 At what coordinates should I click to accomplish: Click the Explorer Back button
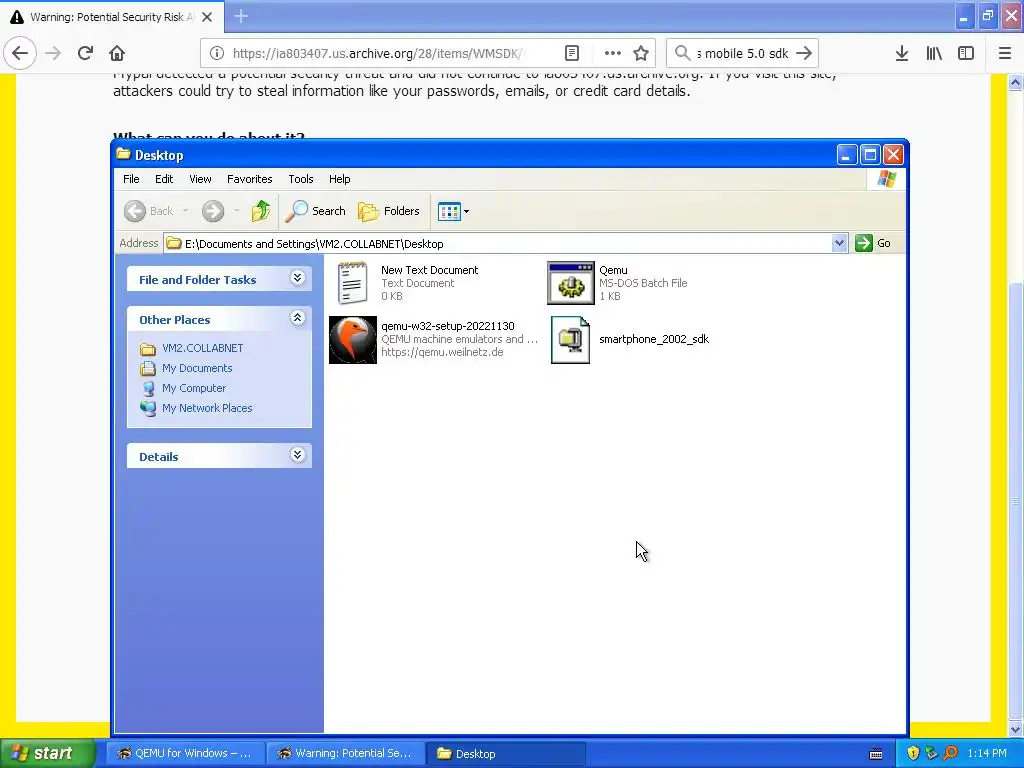[x=148, y=211]
